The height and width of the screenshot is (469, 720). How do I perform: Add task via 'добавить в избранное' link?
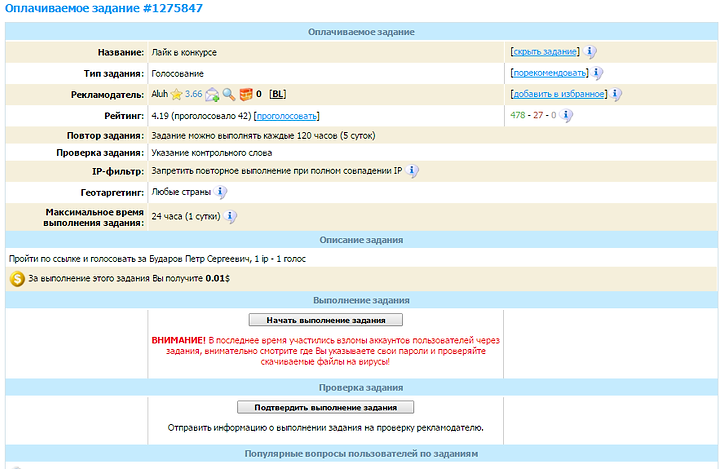pyautogui.click(x=559, y=94)
